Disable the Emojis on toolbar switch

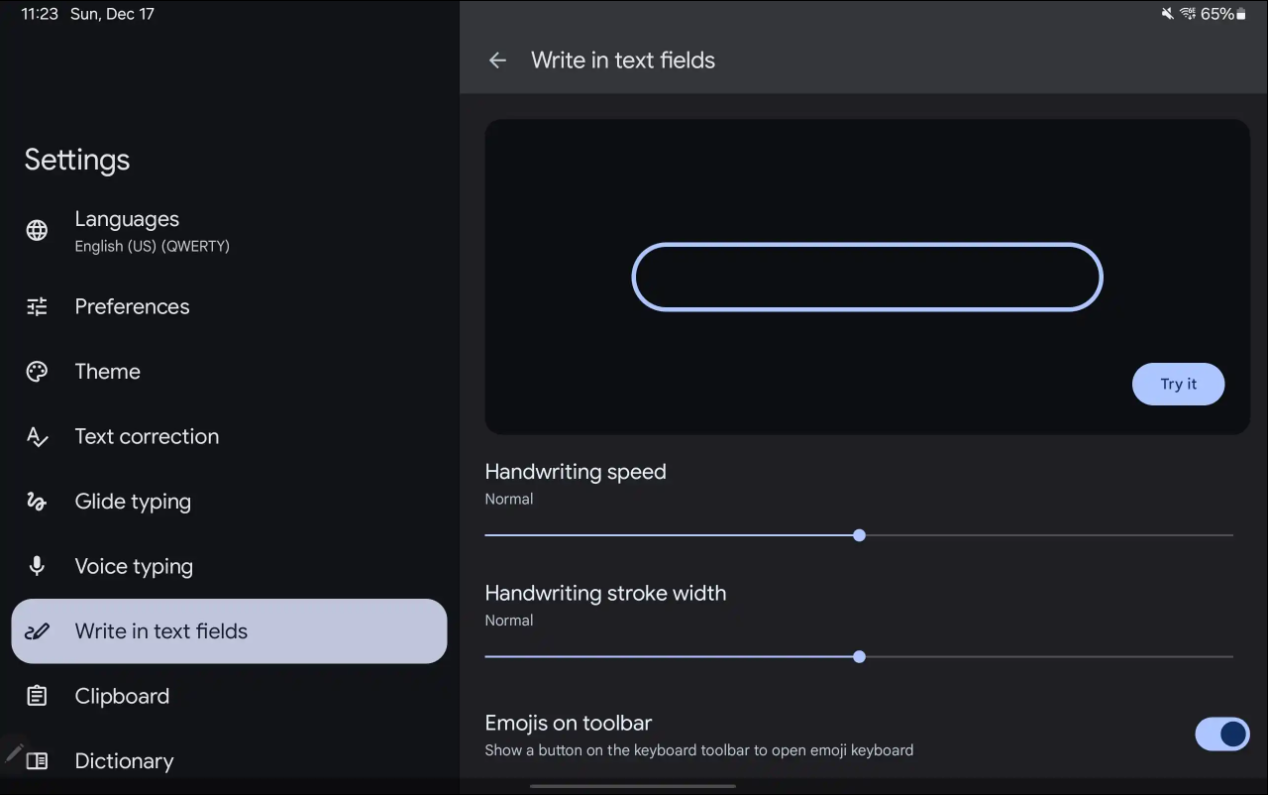[1221, 735]
